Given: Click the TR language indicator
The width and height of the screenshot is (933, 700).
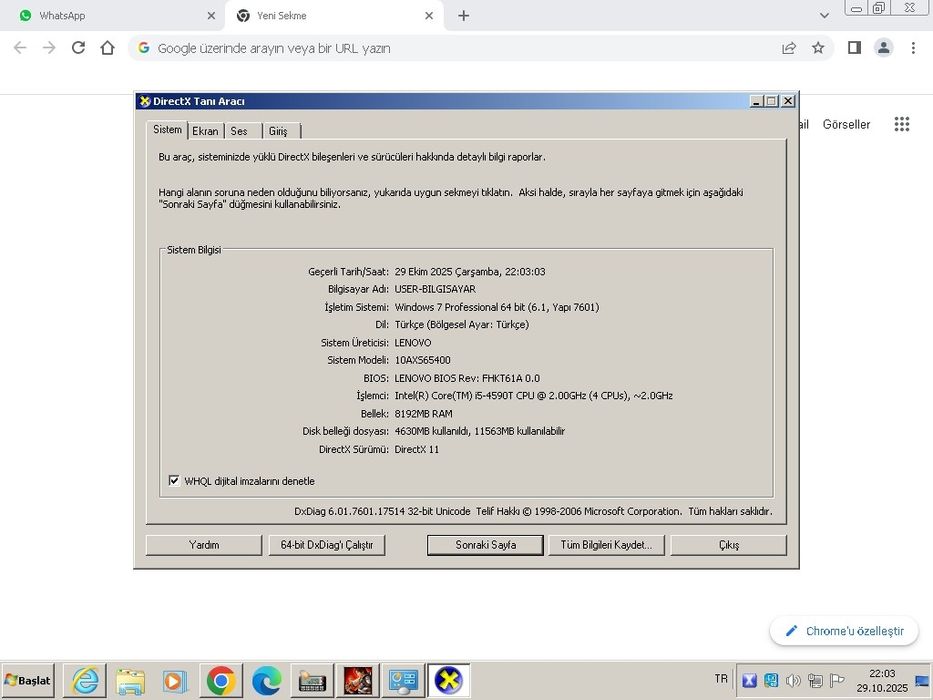Looking at the screenshot, I should [721, 679].
